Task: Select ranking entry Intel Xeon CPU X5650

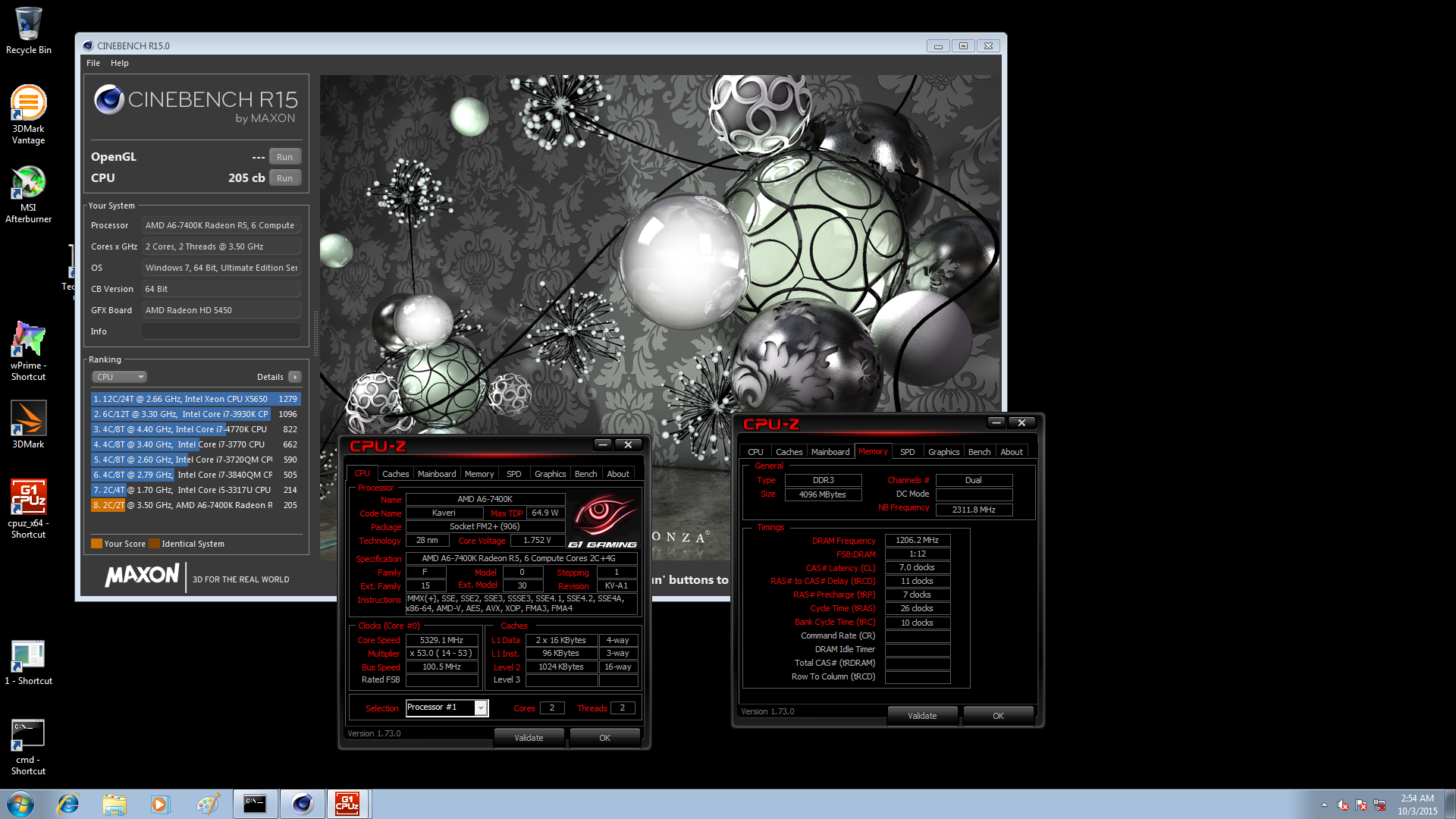Action: 196,399
